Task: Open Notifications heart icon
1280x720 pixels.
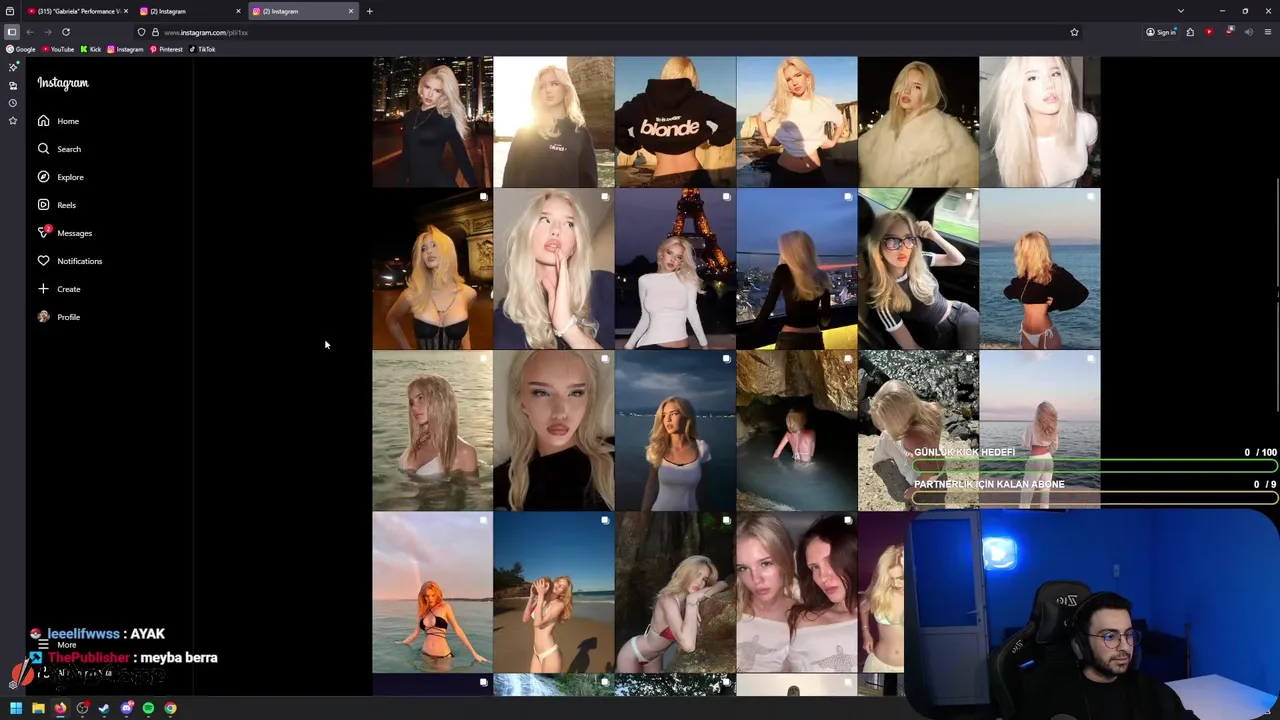Action: point(43,261)
